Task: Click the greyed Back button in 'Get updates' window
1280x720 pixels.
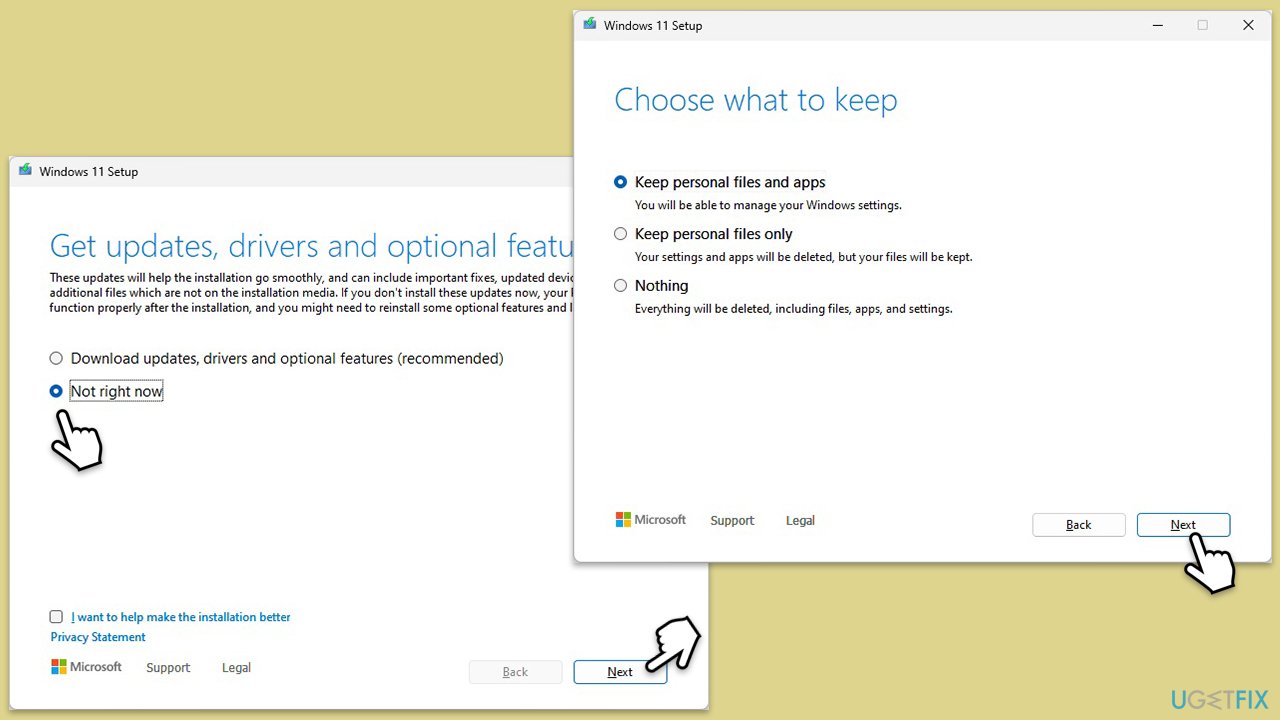Action: [x=515, y=672]
